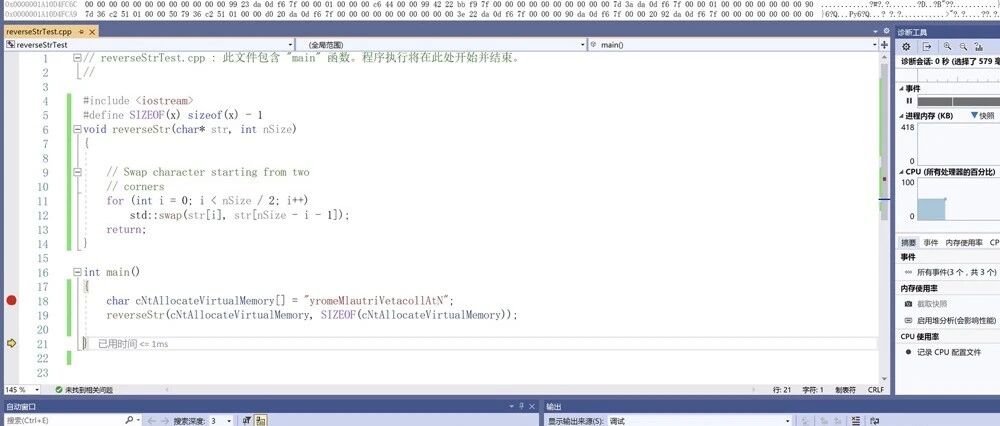Click the events timeline gray bar
The image size is (1000, 426).
959,101
